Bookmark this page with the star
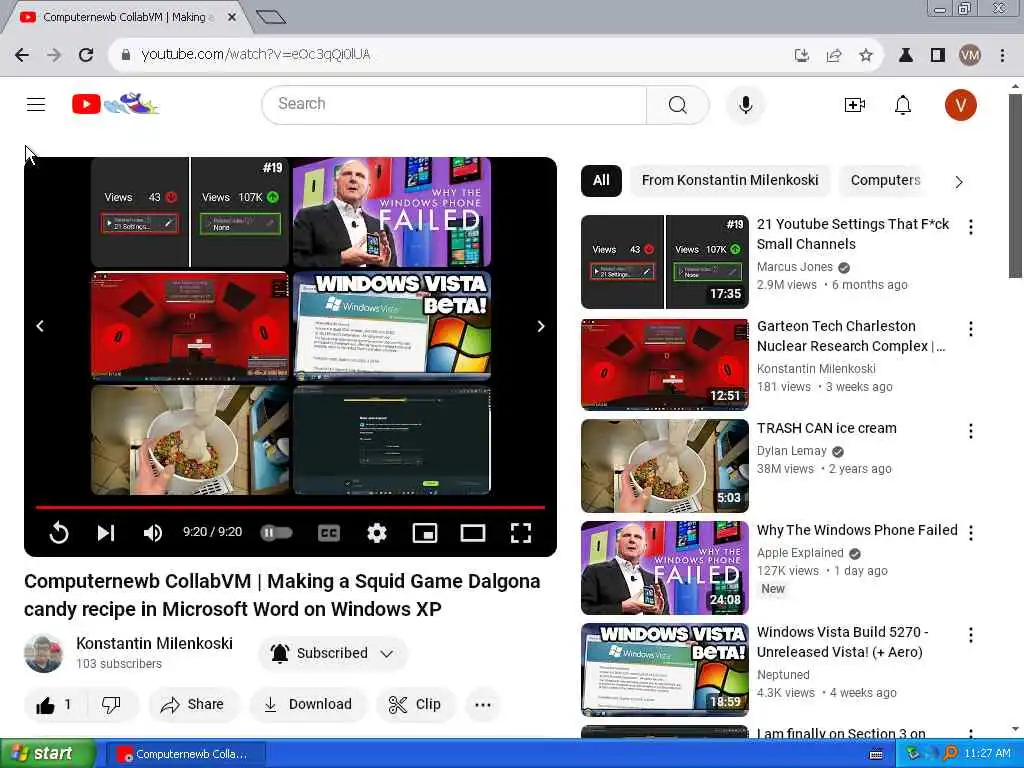The image size is (1024, 768). (x=866, y=55)
